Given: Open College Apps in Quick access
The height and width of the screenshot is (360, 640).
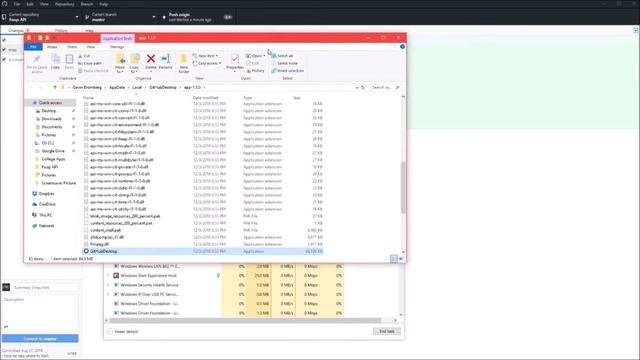Looking at the screenshot, I should pos(53,159).
